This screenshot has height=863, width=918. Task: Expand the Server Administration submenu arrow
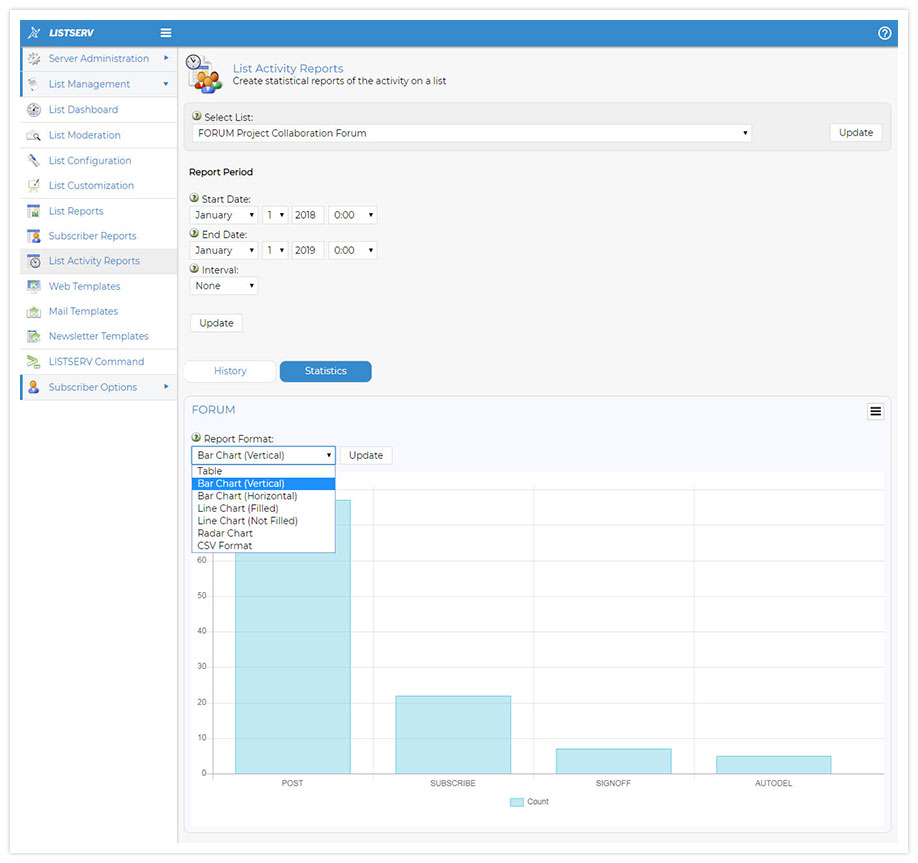click(x=166, y=58)
